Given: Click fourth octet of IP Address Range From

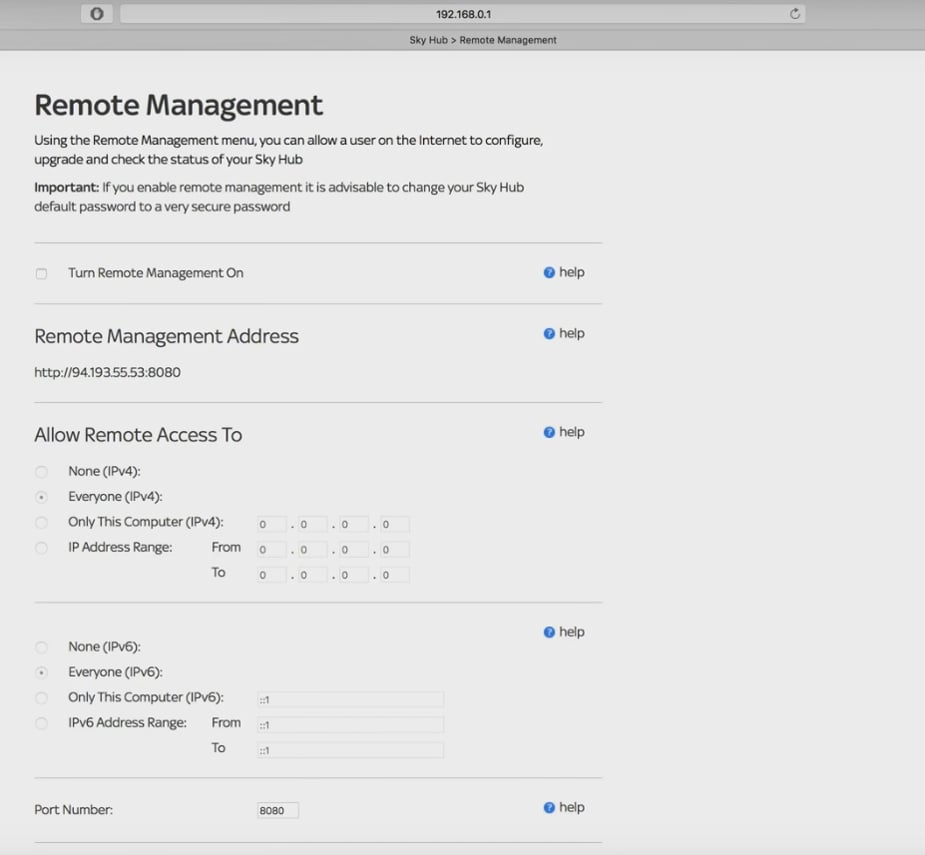Looking at the screenshot, I should point(395,549).
